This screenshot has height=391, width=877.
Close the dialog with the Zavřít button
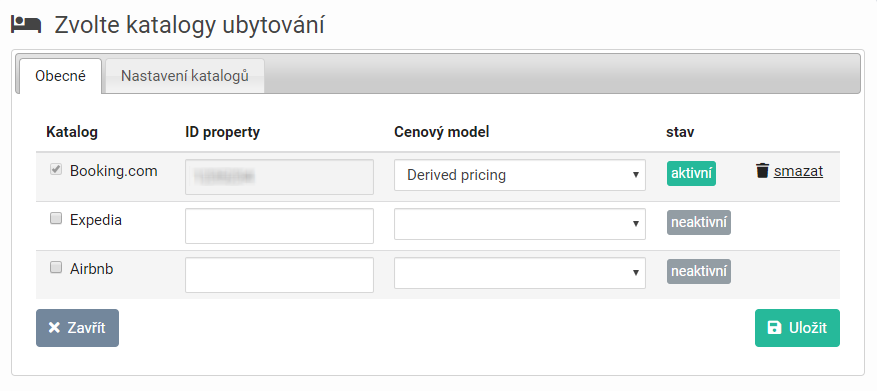click(77, 328)
